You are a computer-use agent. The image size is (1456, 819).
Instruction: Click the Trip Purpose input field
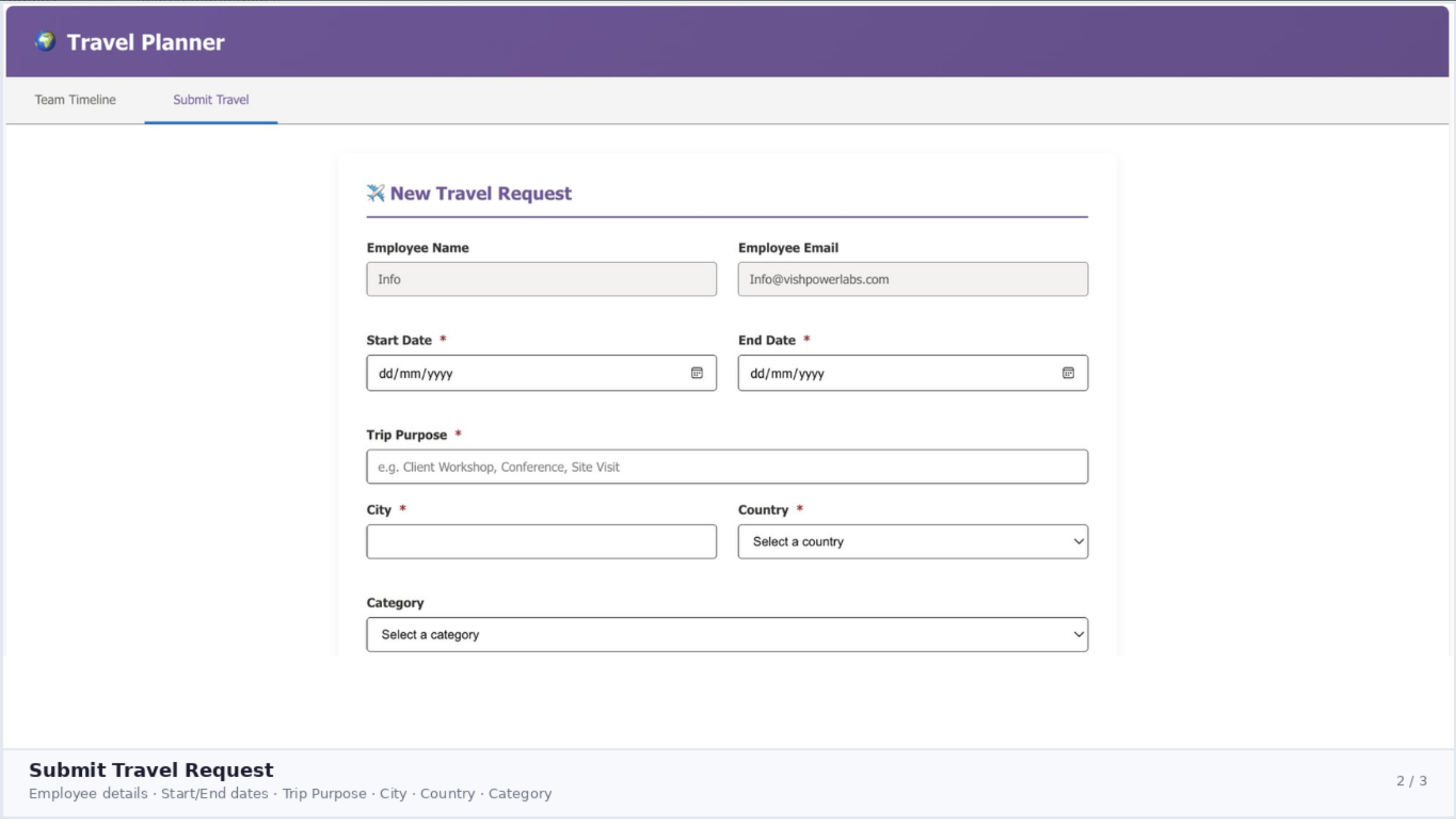(726, 466)
